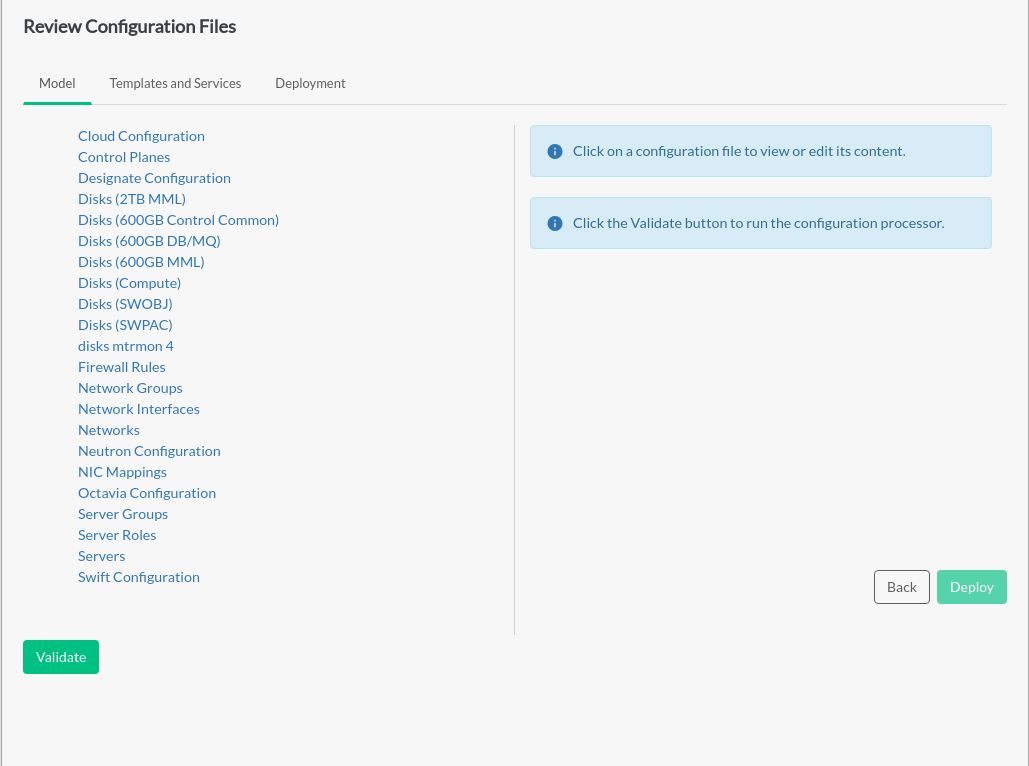Screen dimensions: 1029x766
Task: Open the Cloud Configuration file
Action: (141, 137)
